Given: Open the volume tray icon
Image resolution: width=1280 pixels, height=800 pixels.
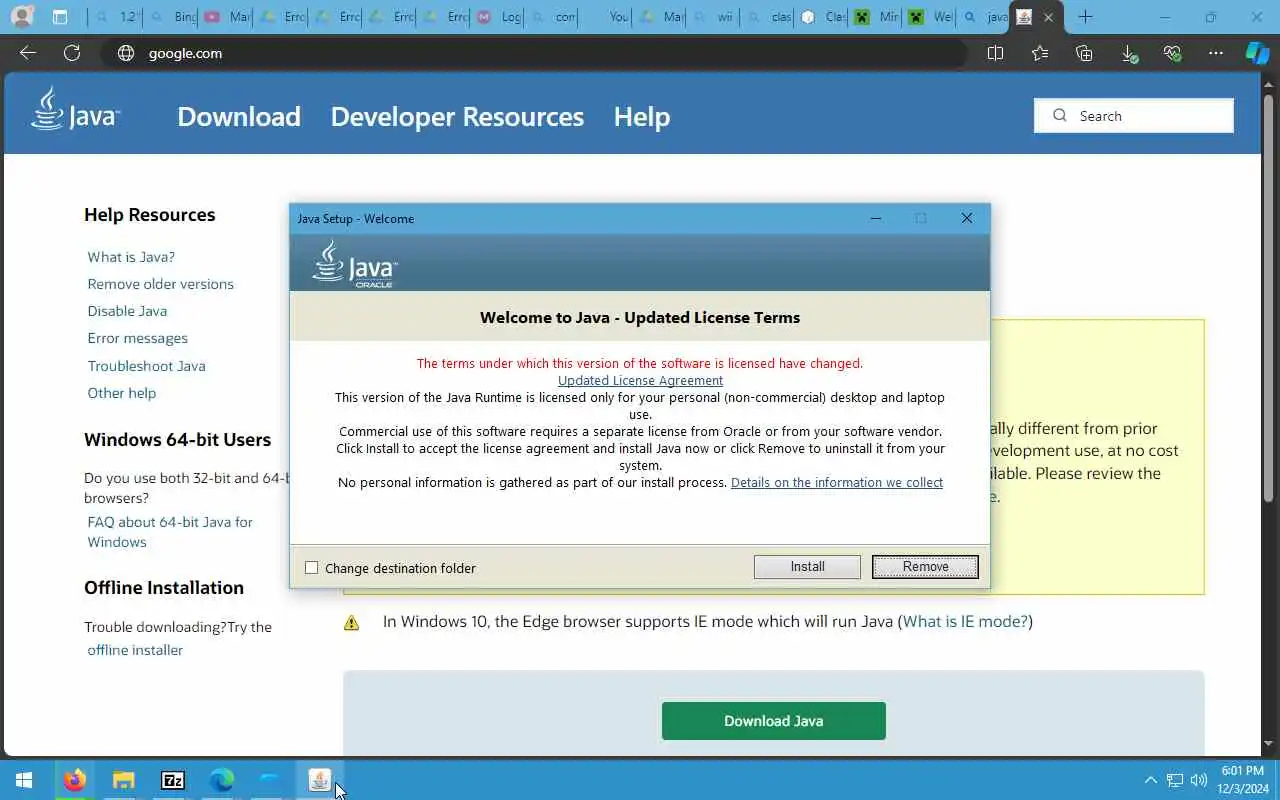Looking at the screenshot, I should [1199, 780].
